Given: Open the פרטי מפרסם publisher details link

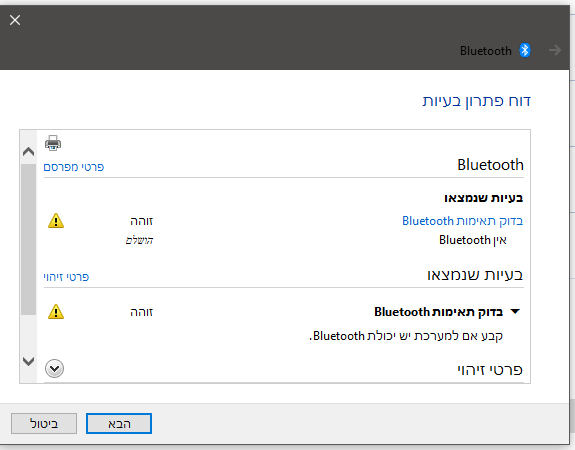Looking at the screenshot, I should 74,167.
